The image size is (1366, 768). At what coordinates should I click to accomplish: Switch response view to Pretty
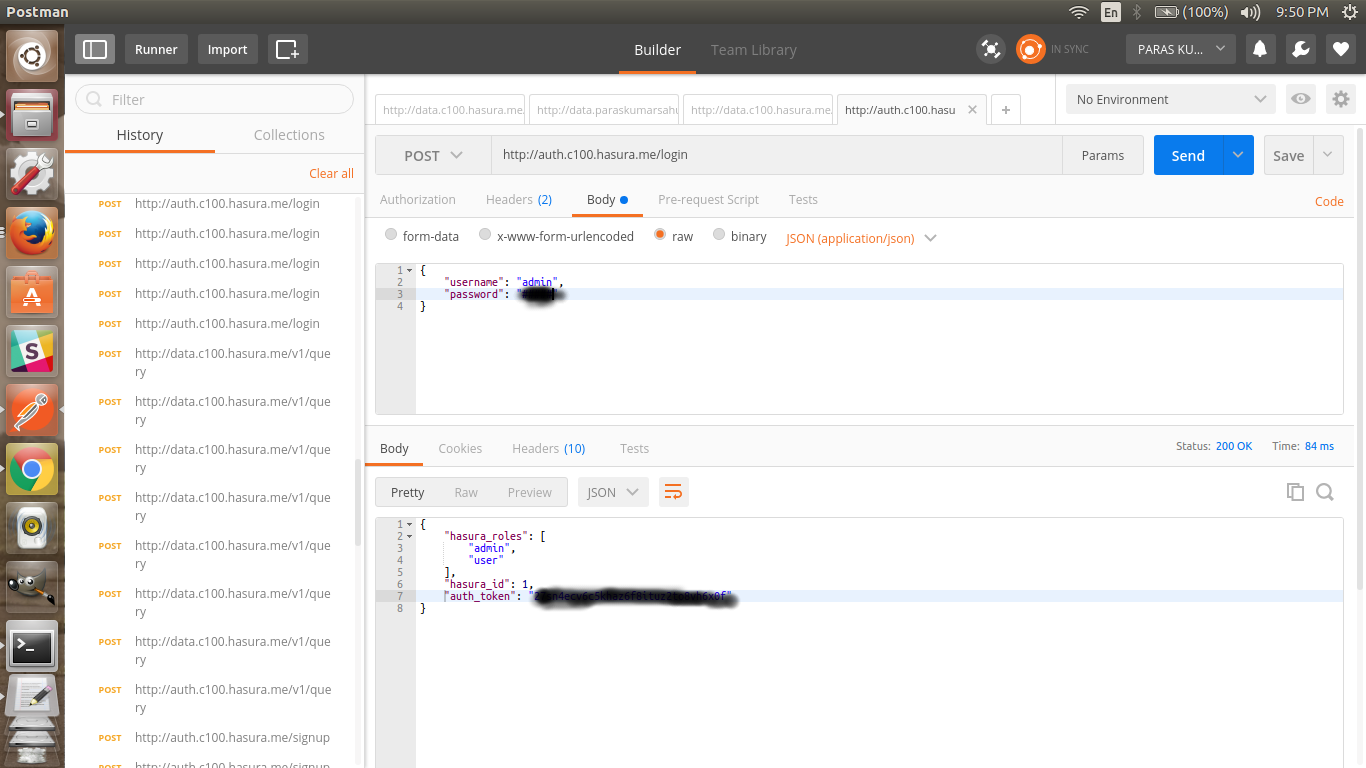click(408, 492)
